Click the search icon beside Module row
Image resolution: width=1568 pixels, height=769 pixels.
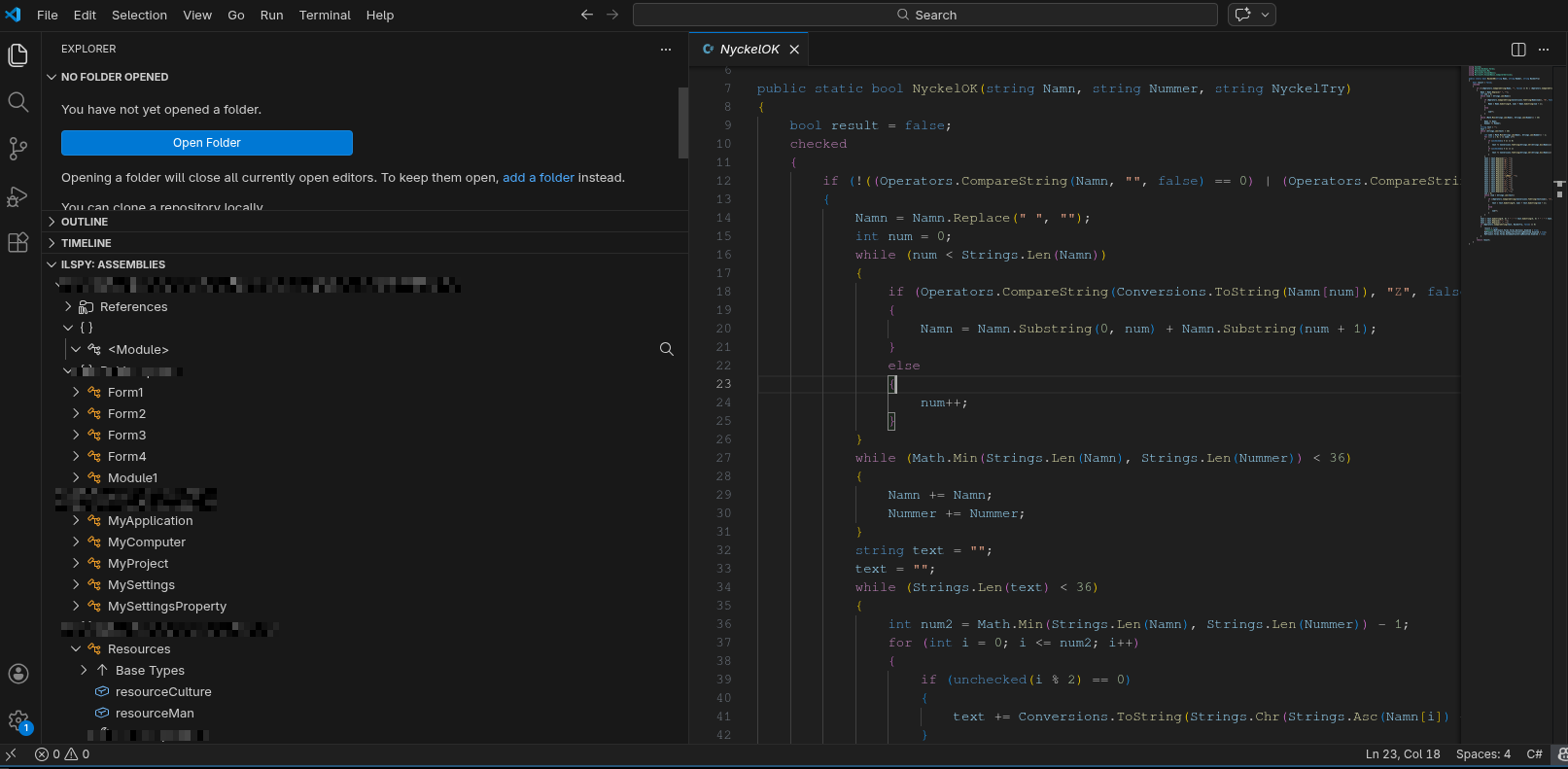click(x=667, y=349)
